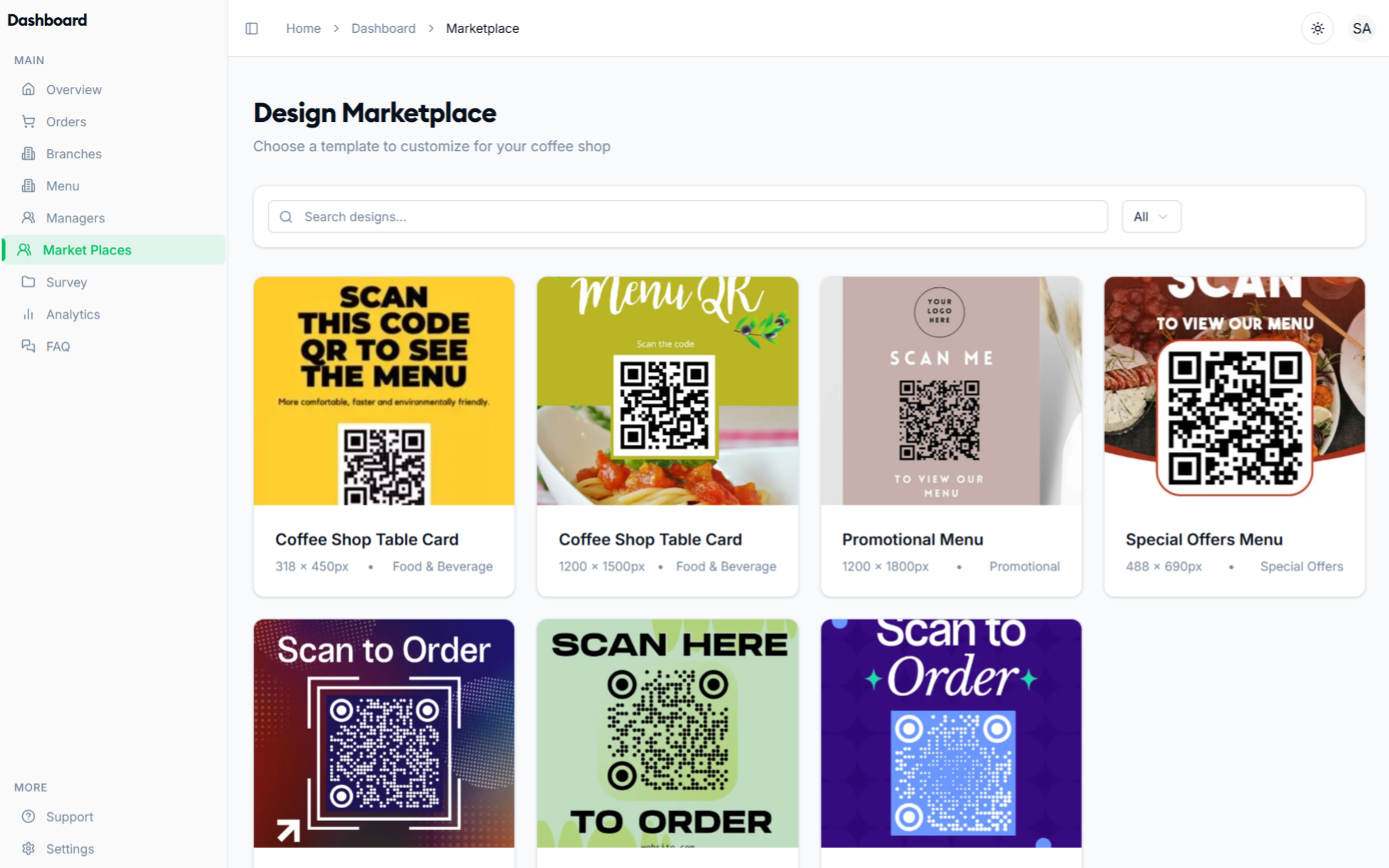
Task: Click into the Search designs field
Action: point(687,217)
